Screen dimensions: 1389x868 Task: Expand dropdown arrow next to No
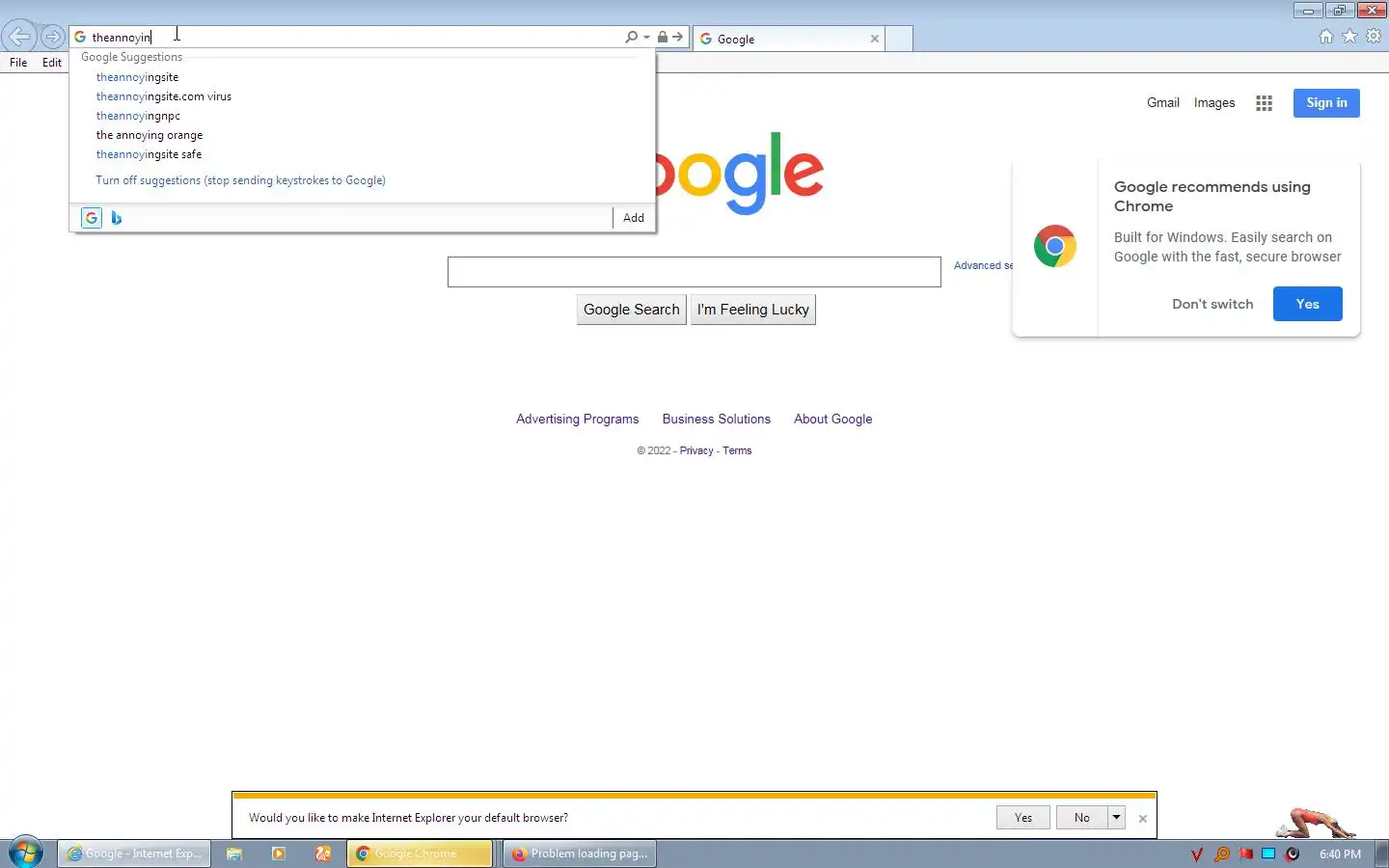tap(1117, 818)
